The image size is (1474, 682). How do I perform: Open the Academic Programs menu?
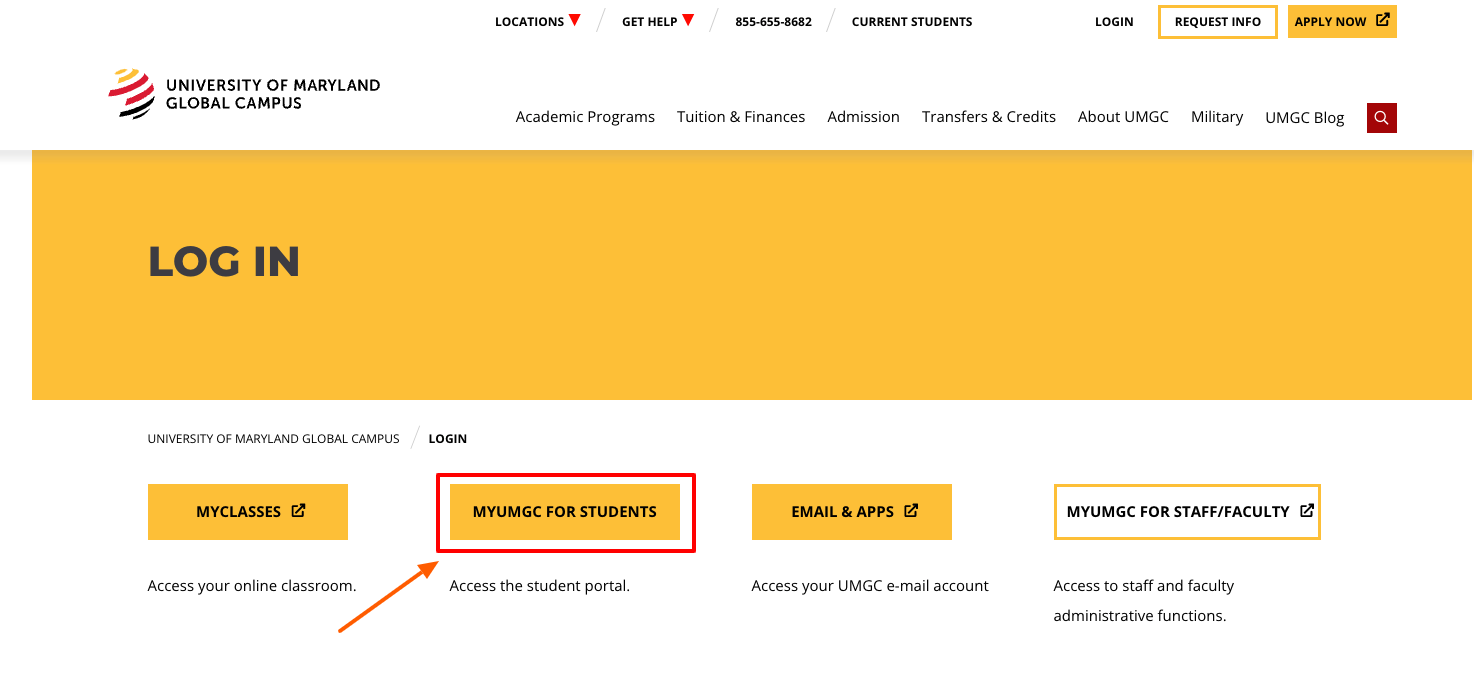coord(585,117)
